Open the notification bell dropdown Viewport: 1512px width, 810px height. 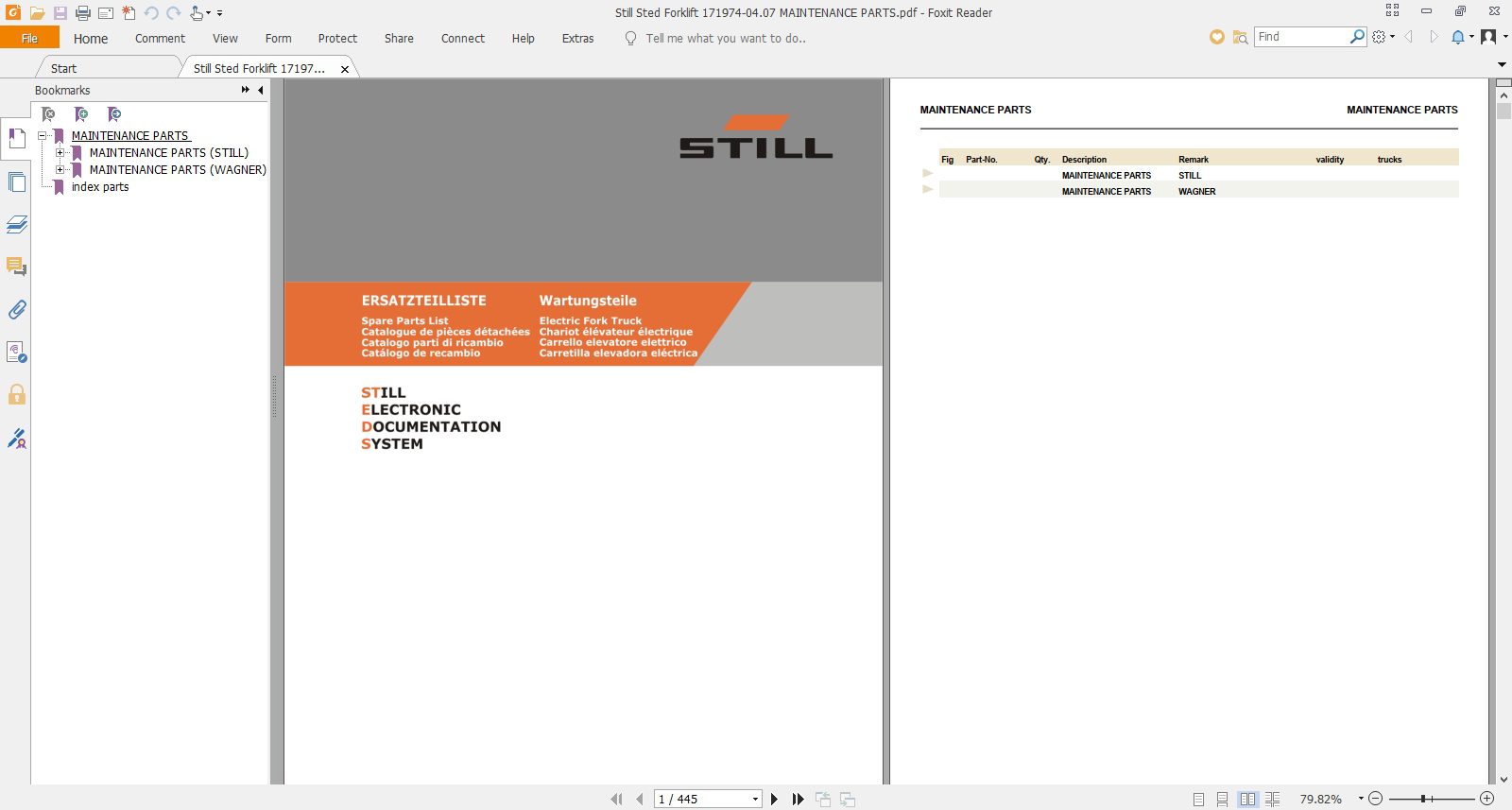point(1462,37)
